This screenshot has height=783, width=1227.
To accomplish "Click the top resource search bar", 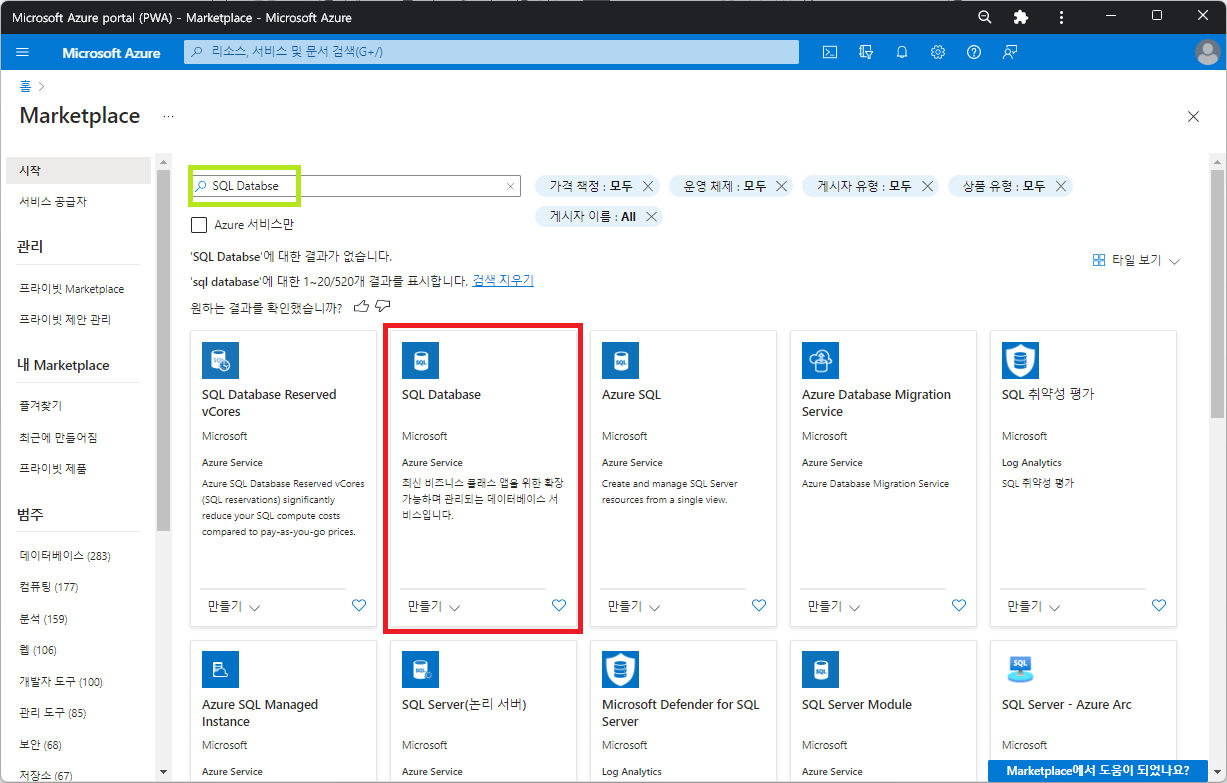I will pyautogui.click(x=491, y=52).
